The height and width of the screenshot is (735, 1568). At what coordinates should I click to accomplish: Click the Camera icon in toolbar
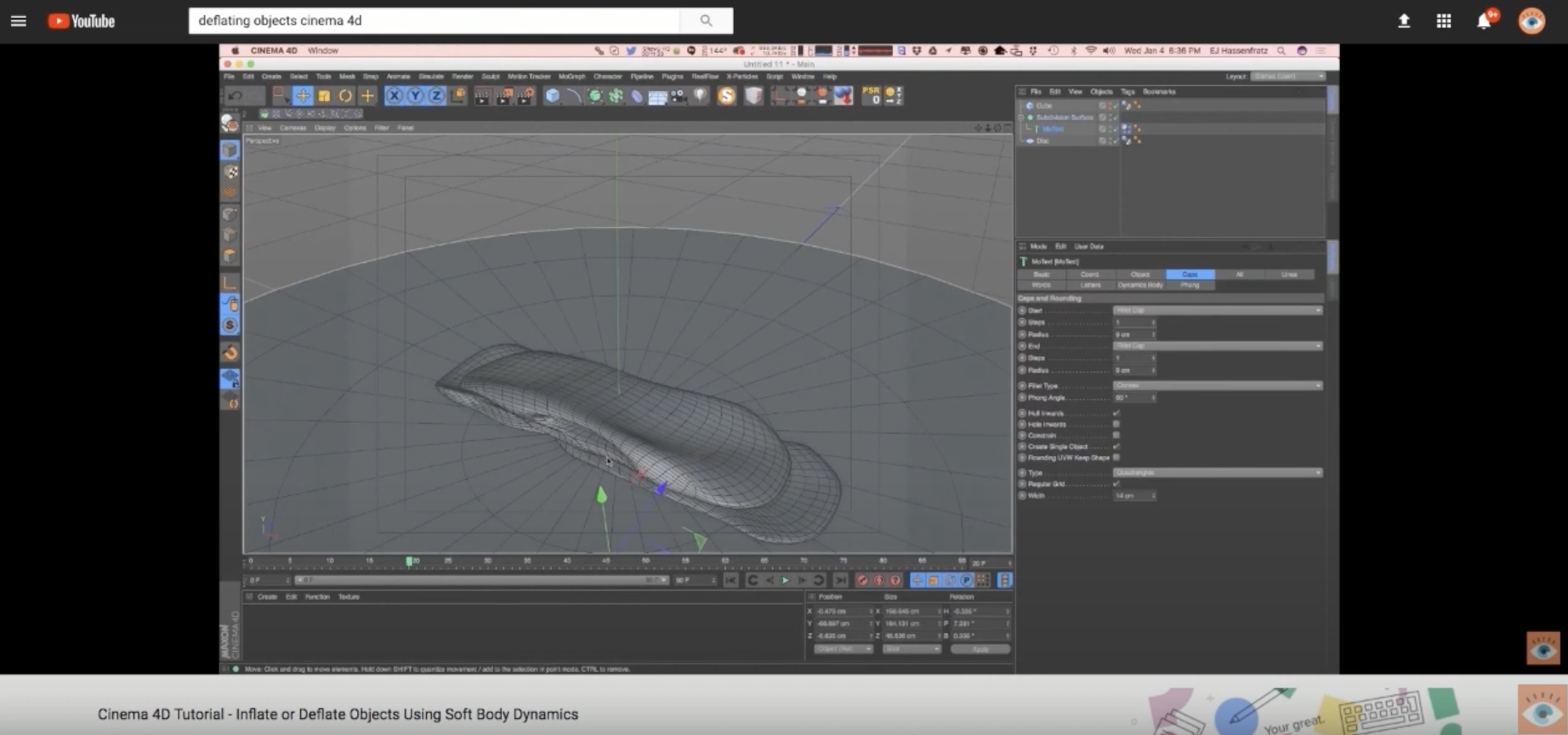(679, 96)
